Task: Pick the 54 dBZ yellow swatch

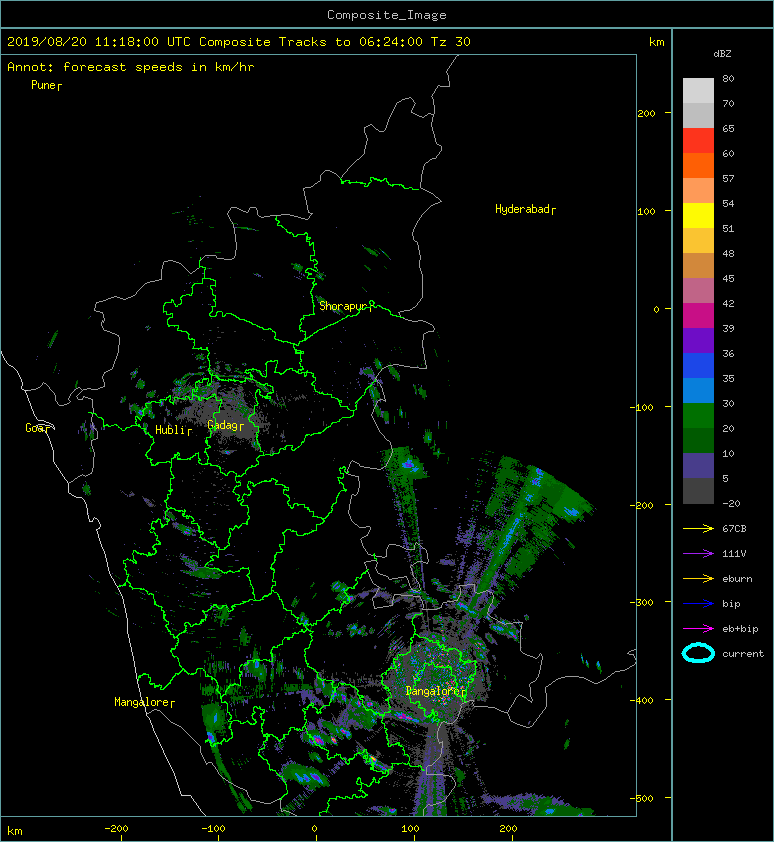Action: 698,215
